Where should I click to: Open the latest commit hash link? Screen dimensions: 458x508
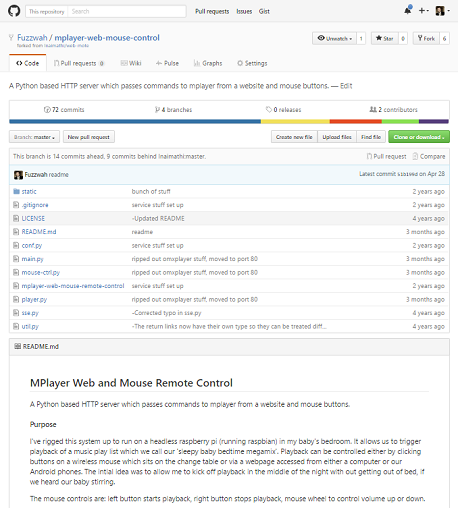407,174
